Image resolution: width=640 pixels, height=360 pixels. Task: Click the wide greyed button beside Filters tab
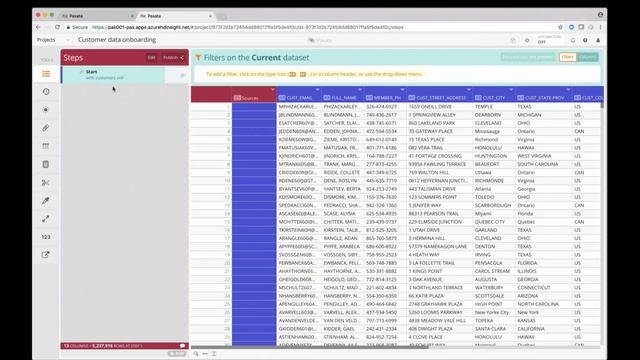click(528, 57)
